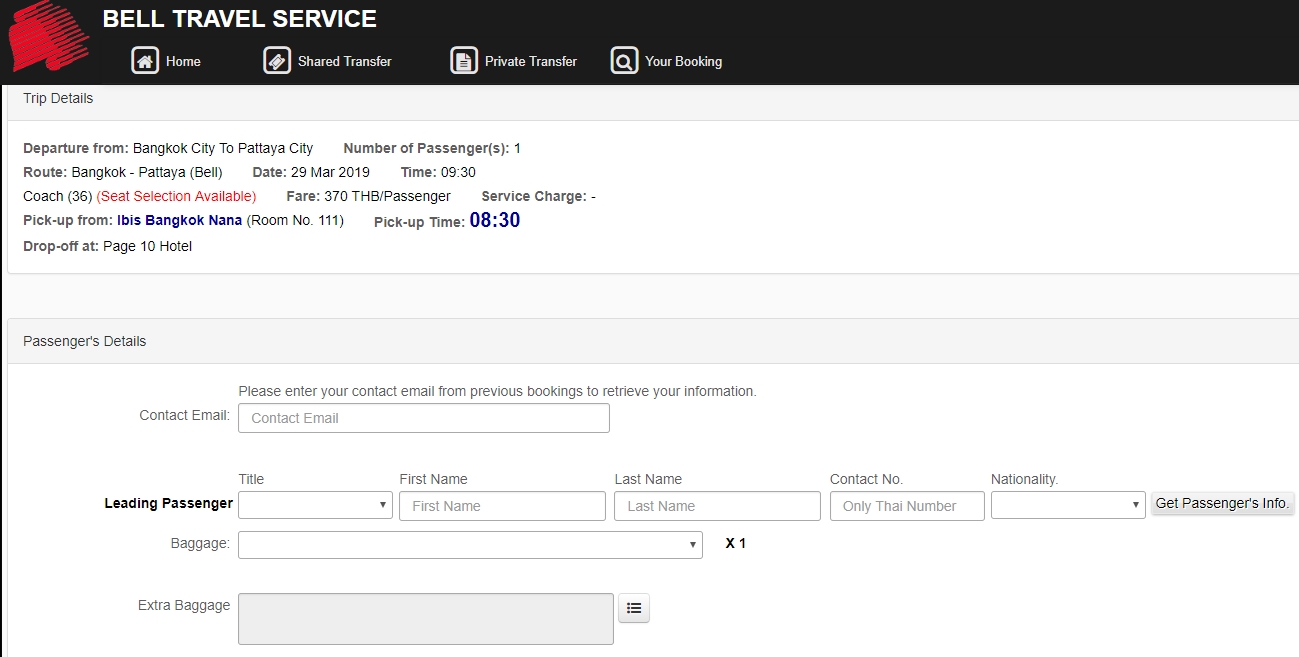The height and width of the screenshot is (657, 1299).
Task: Click the Your Booking magnifier icon
Action: tap(624, 61)
